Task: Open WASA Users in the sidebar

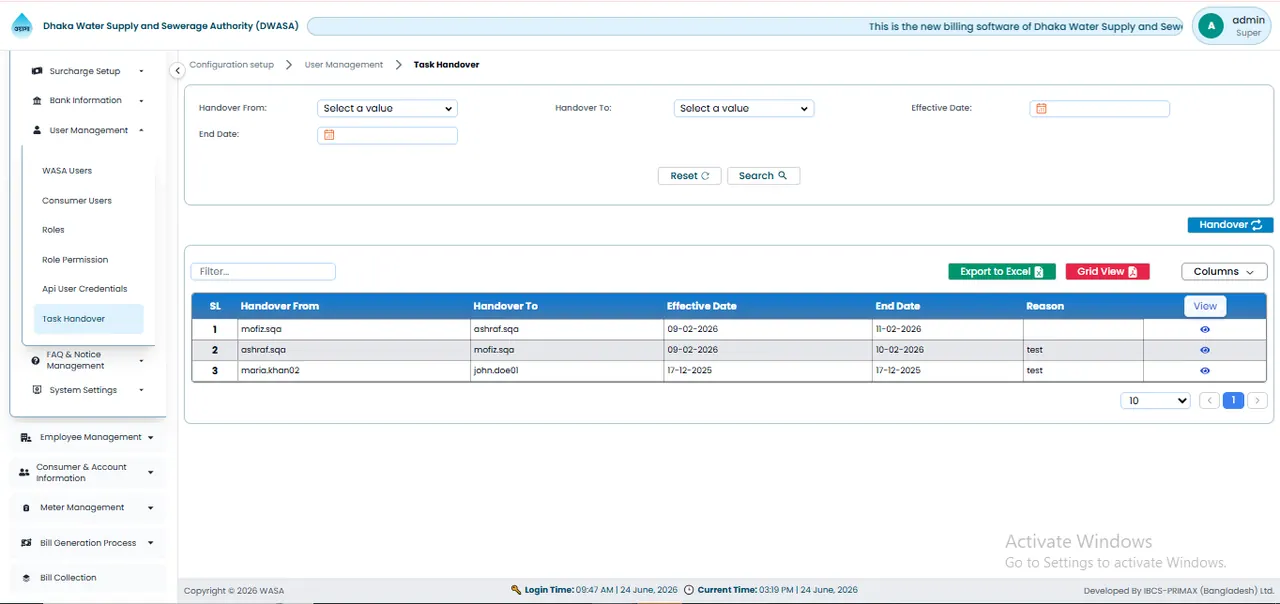Action: tap(67, 171)
